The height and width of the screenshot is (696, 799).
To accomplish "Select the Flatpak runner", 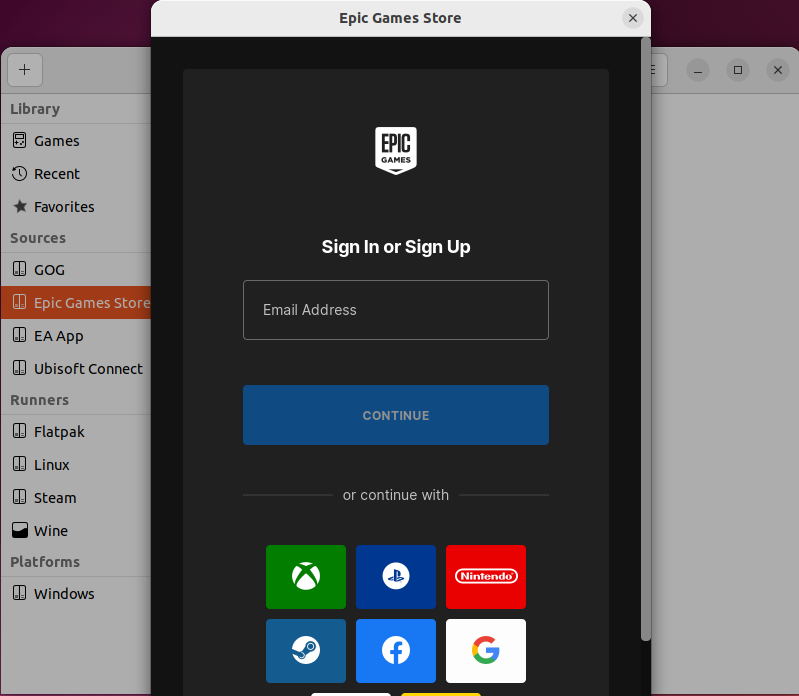I will 76,432.
